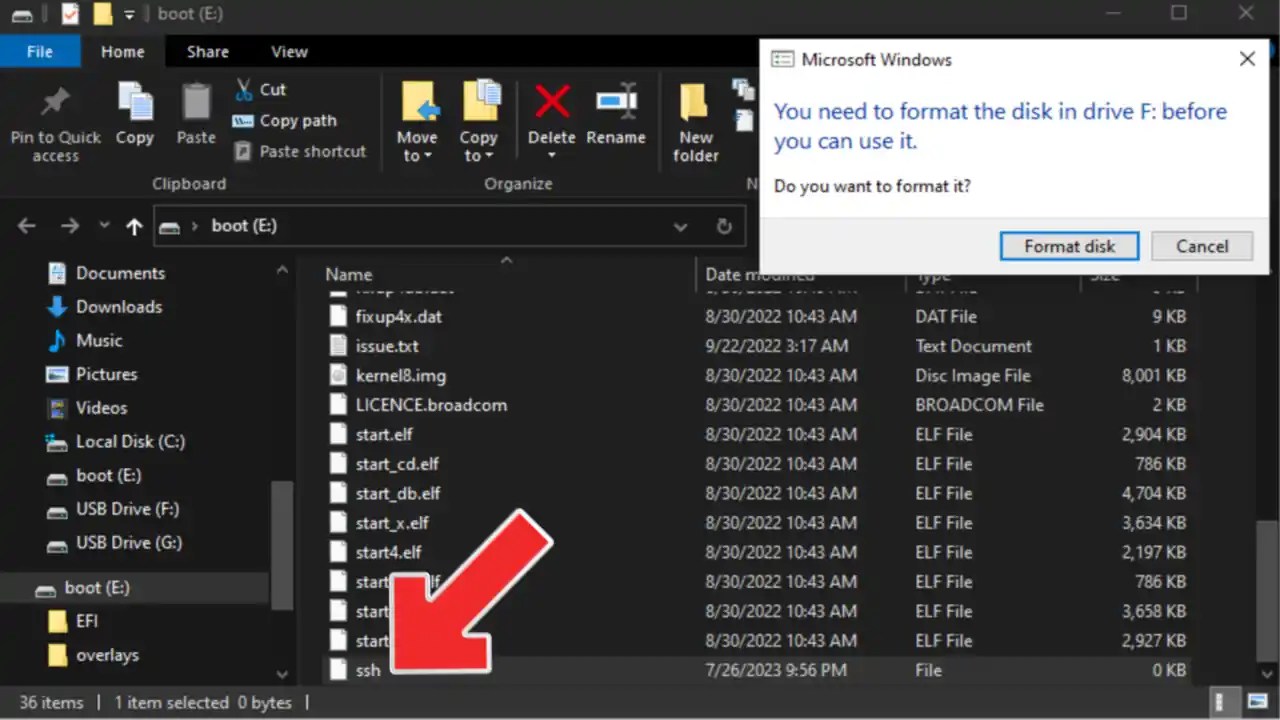1280x720 pixels.
Task: Delete the selected file with red X
Action: click(552, 102)
